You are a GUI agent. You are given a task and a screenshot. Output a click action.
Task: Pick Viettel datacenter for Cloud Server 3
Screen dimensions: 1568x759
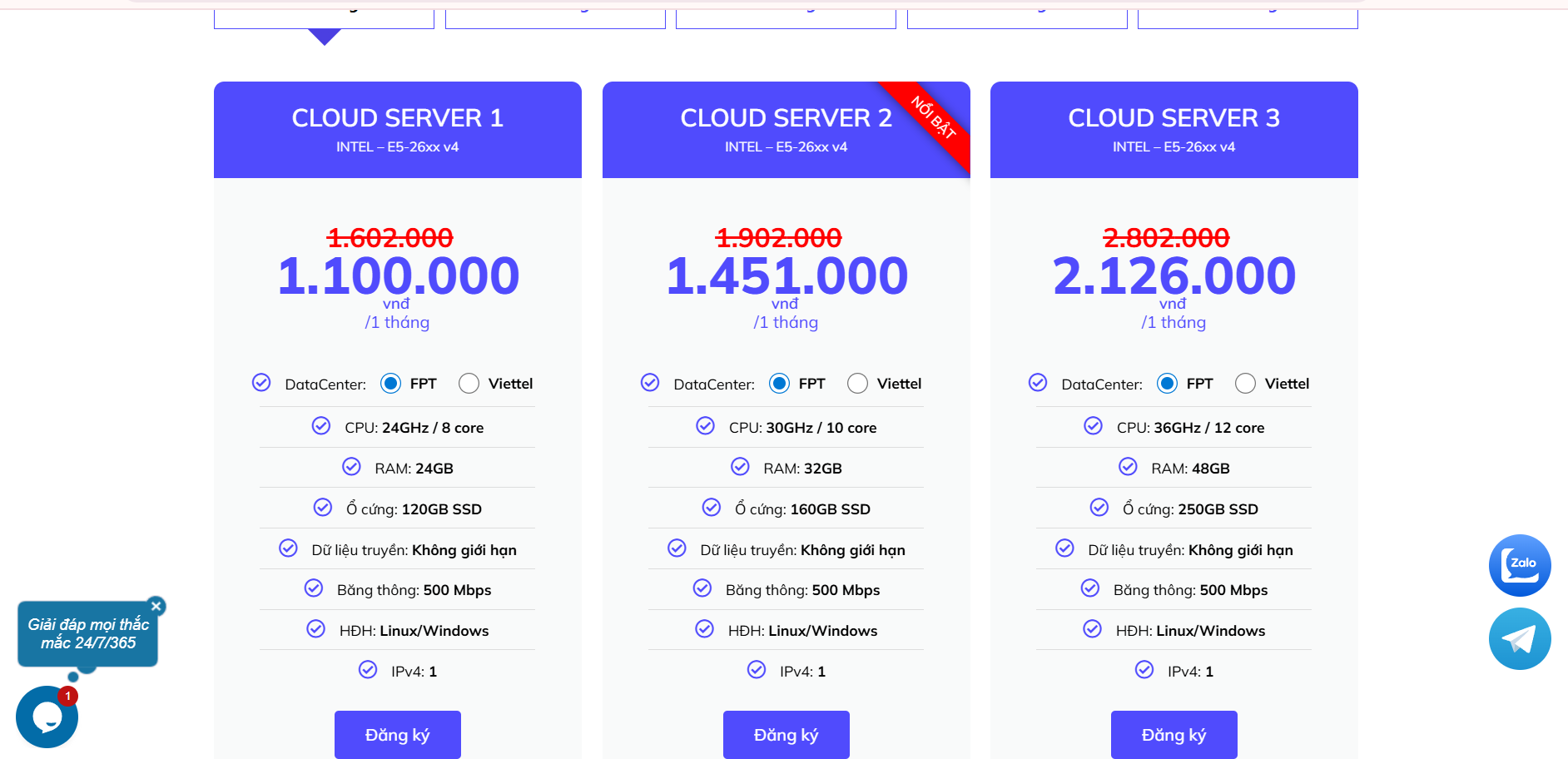pyautogui.click(x=1245, y=384)
